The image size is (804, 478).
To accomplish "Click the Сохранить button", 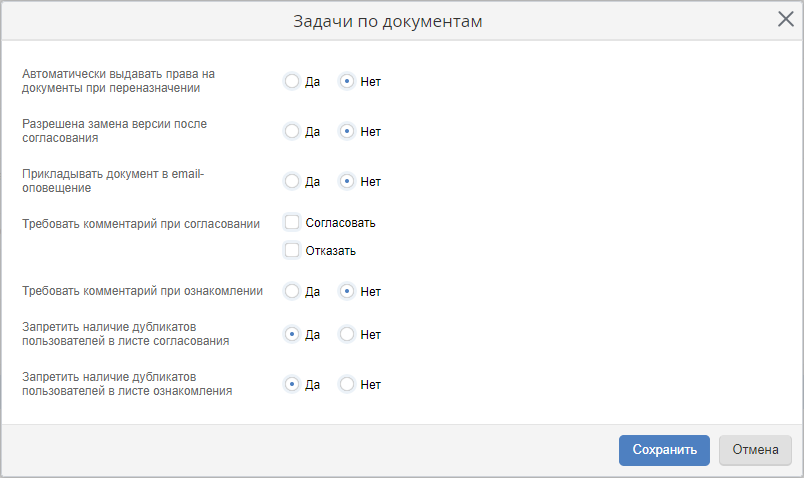I will point(664,450).
